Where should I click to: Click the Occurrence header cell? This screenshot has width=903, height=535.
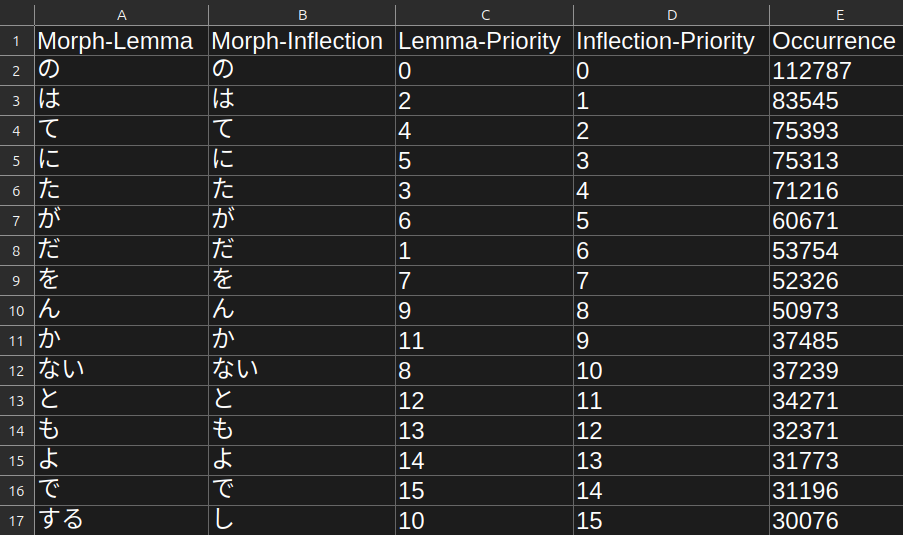coord(836,41)
